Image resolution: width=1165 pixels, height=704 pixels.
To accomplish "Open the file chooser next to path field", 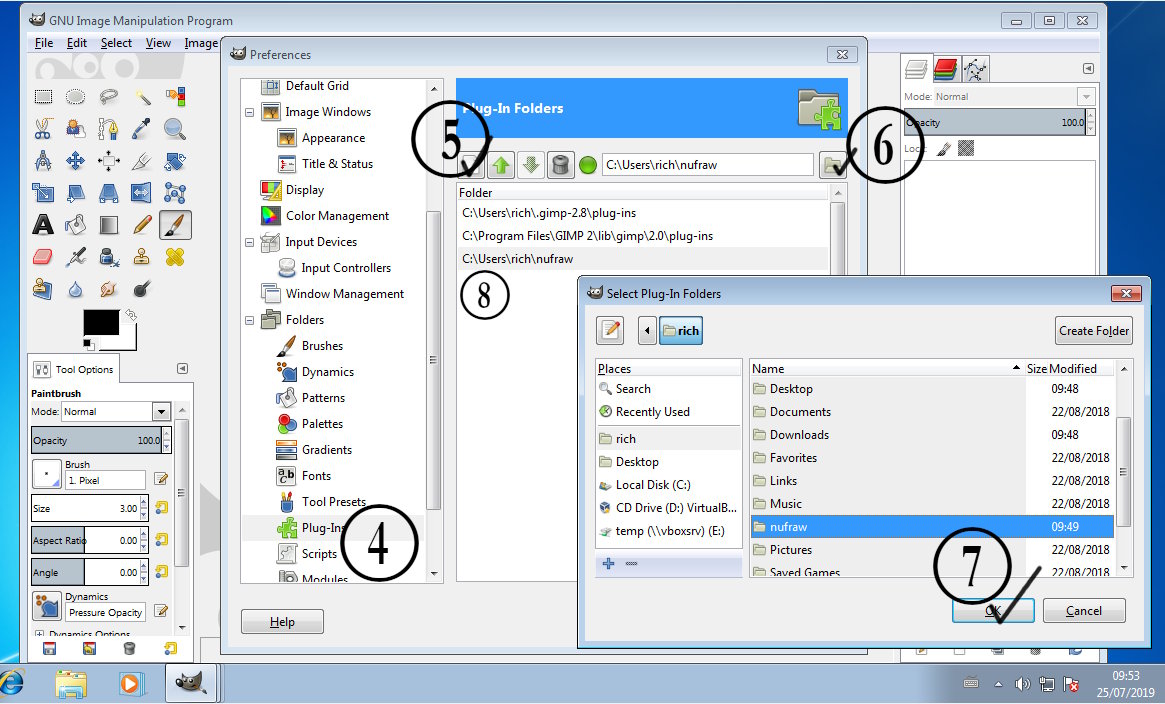I will tap(832, 165).
